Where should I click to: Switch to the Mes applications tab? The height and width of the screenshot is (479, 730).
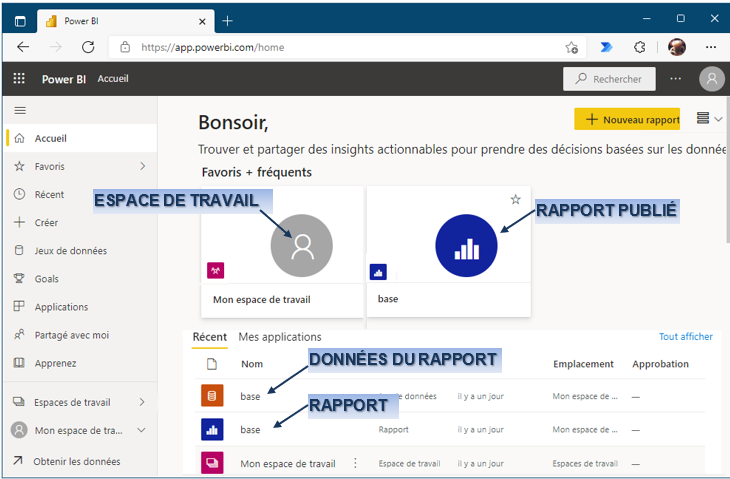point(280,337)
